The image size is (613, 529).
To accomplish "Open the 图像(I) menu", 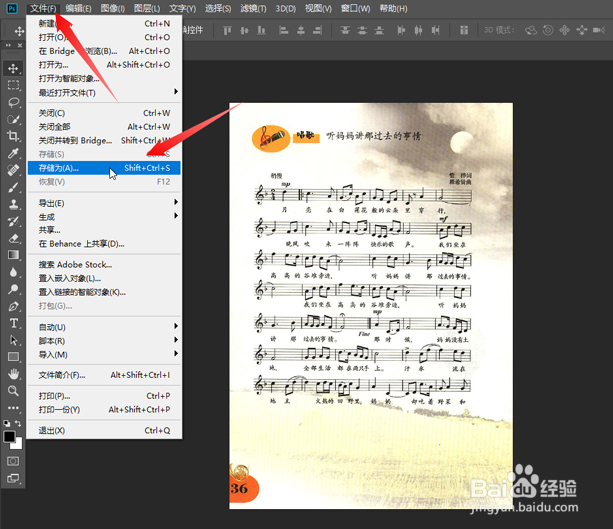I will click(113, 9).
